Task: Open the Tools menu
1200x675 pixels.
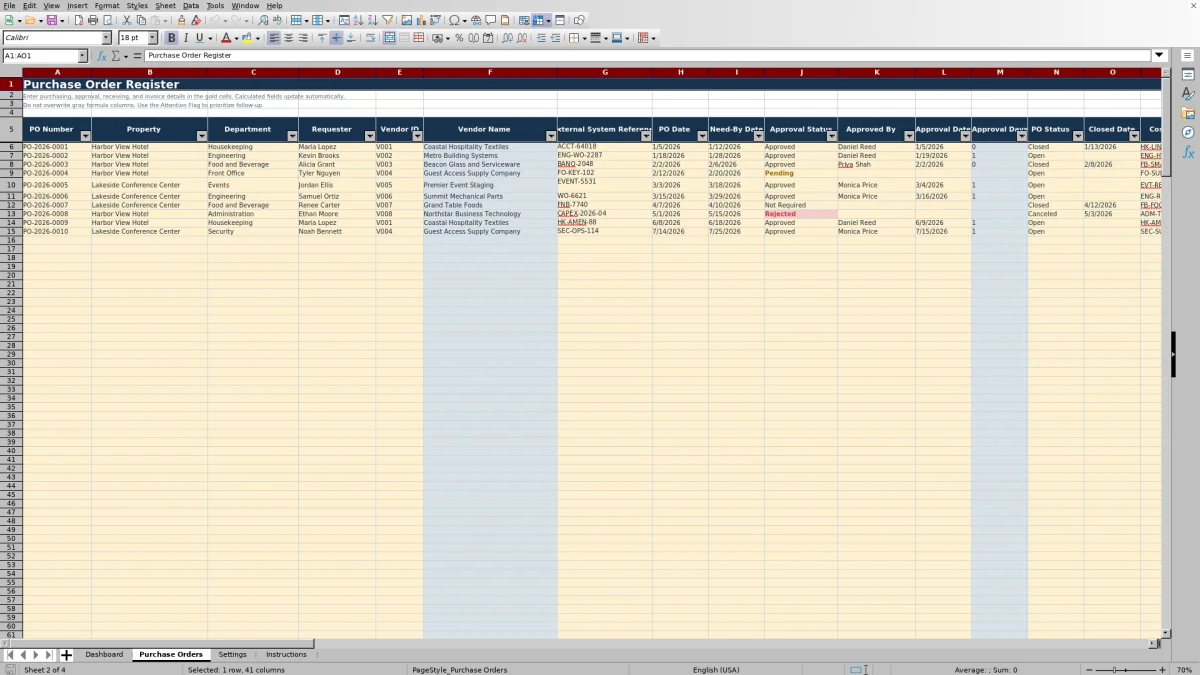Action: [x=215, y=5]
